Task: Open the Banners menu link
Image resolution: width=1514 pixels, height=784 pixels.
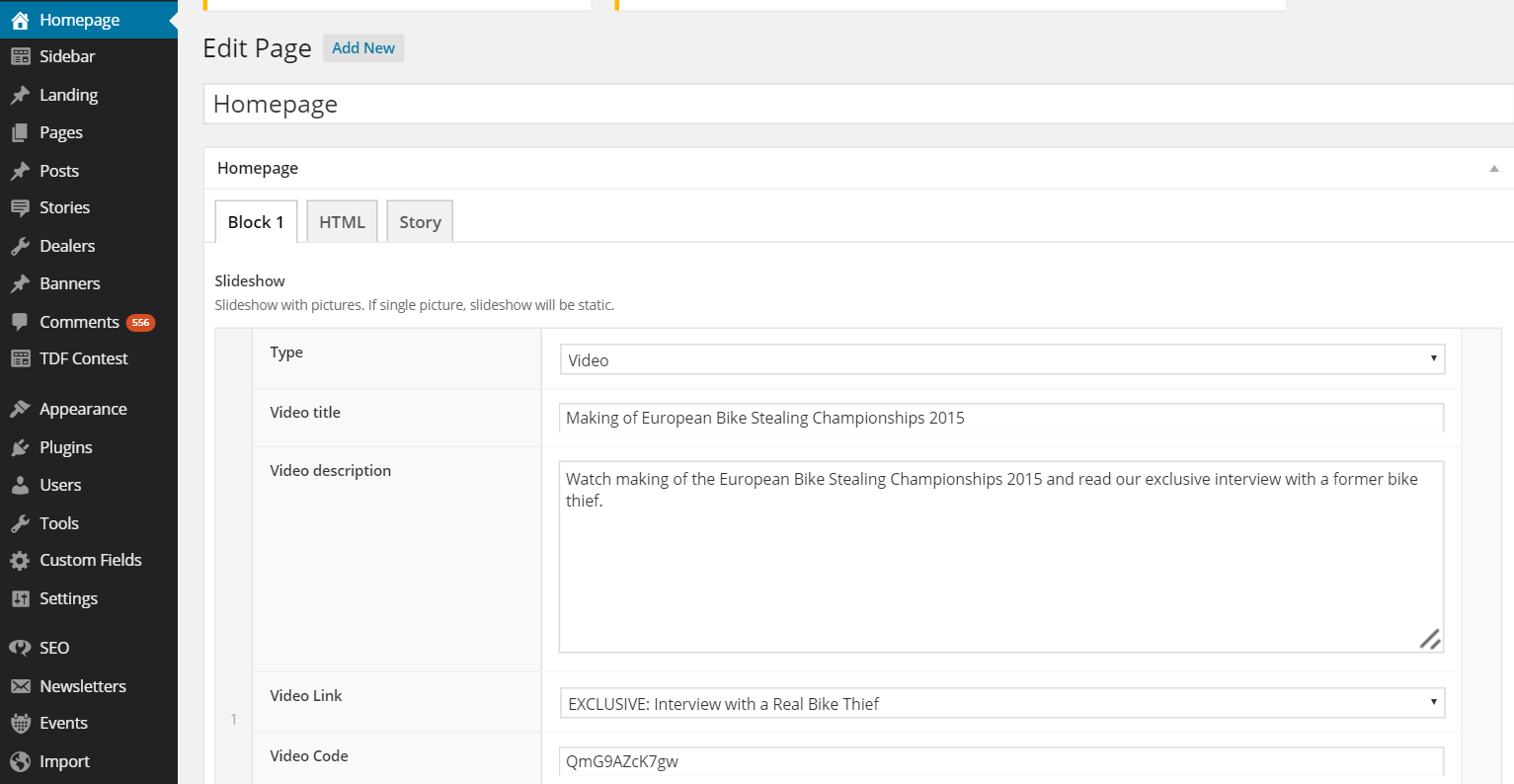Action: (x=70, y=283)
